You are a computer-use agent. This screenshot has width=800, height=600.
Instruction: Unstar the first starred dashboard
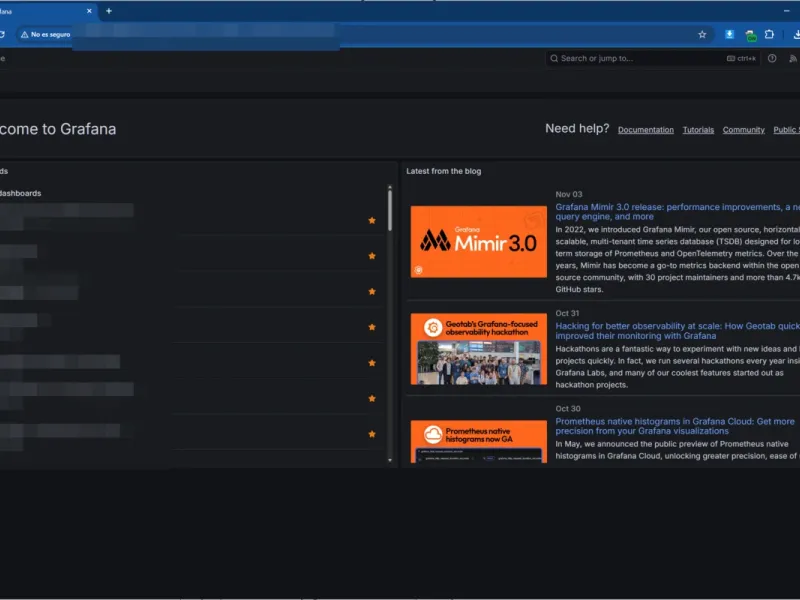click(372, 220)
